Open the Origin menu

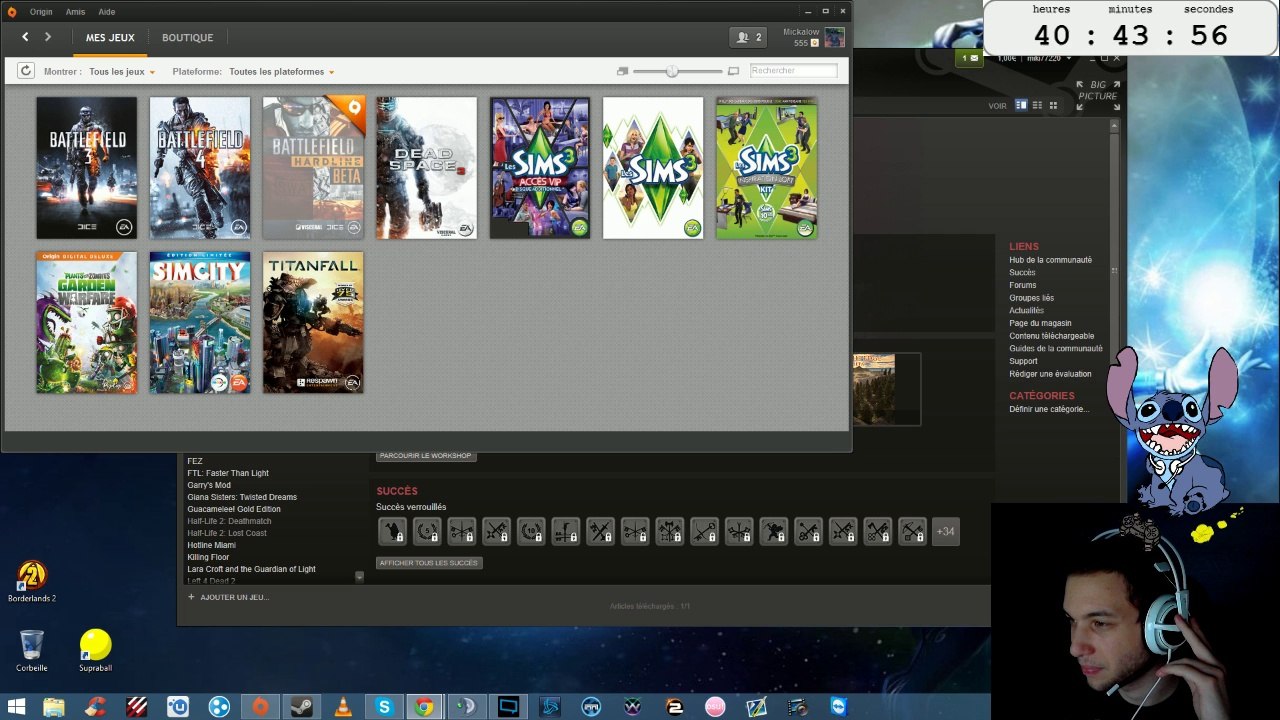41,12
